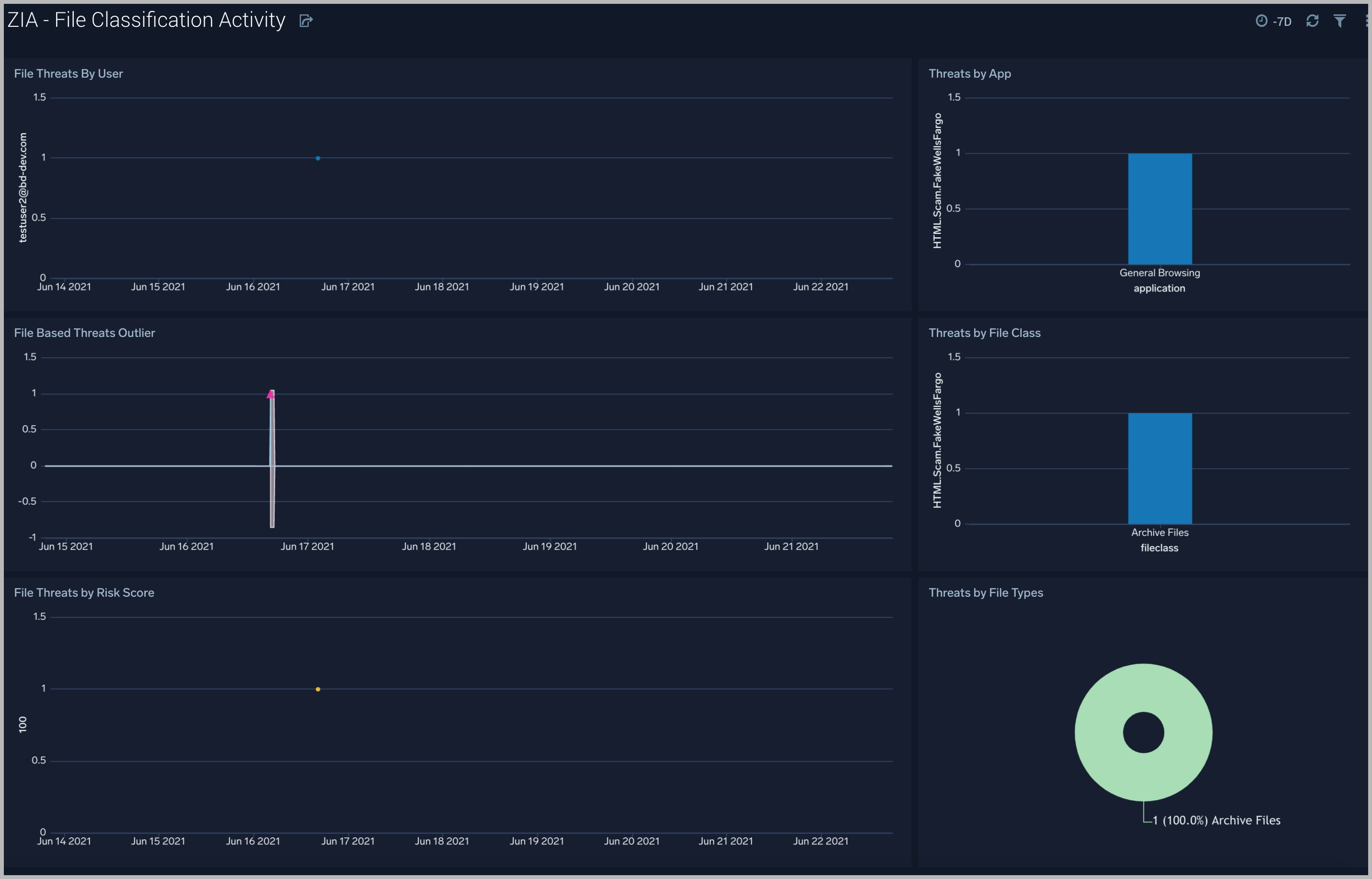This screenshot has width=1372, height=879.
Task: Select the Jun 17 data point in File Threats By User
Action: [x=318, y=158]
